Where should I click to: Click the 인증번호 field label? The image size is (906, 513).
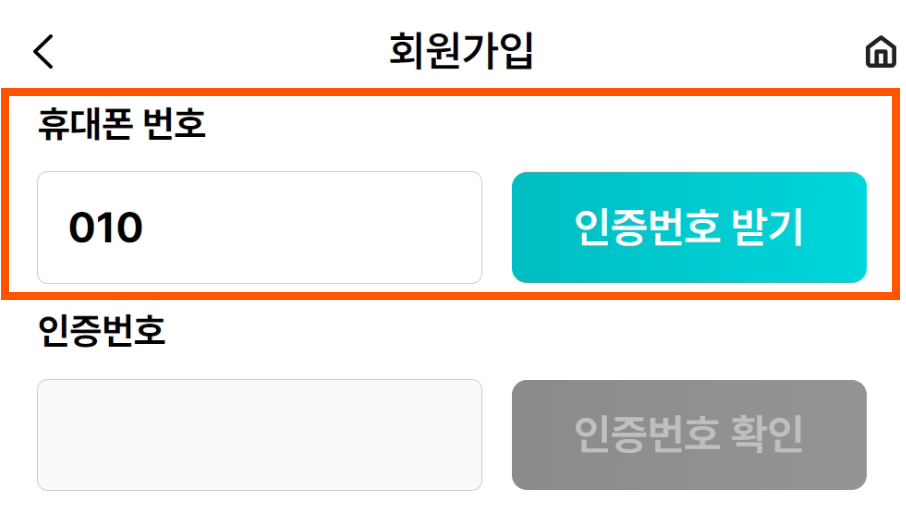tap(101, 331)
